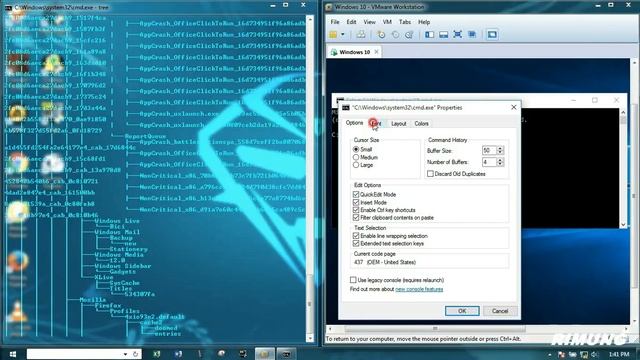This screenshot has height=360, width=640.
Task: Close the cmd.exe Properties dialog
Action: pyautogui.click(x=513, y=107)
